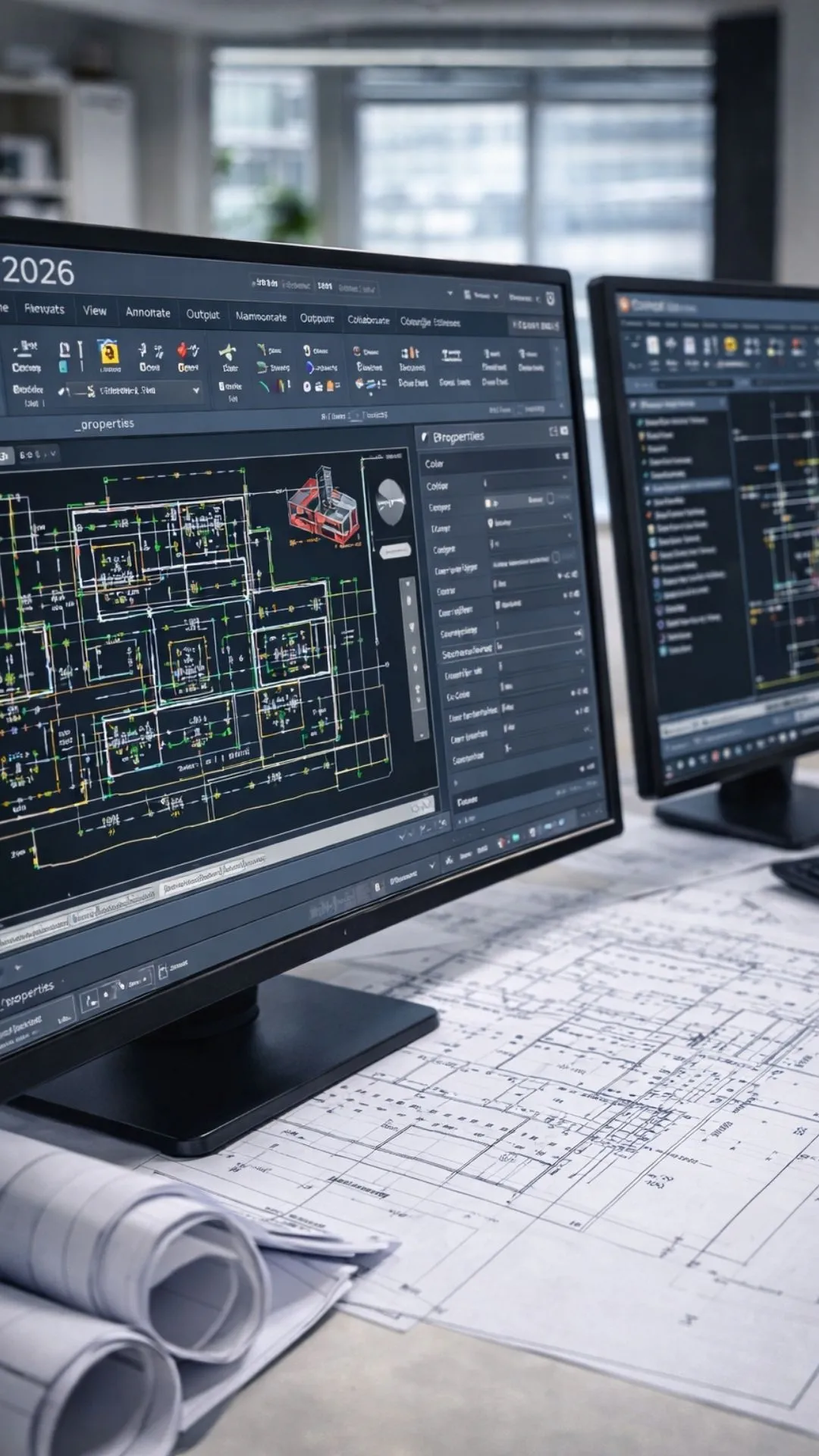Click the red 3D model view cube
Image resolution: width=819 pixels, height=1456 pixels.
[324, 504]
